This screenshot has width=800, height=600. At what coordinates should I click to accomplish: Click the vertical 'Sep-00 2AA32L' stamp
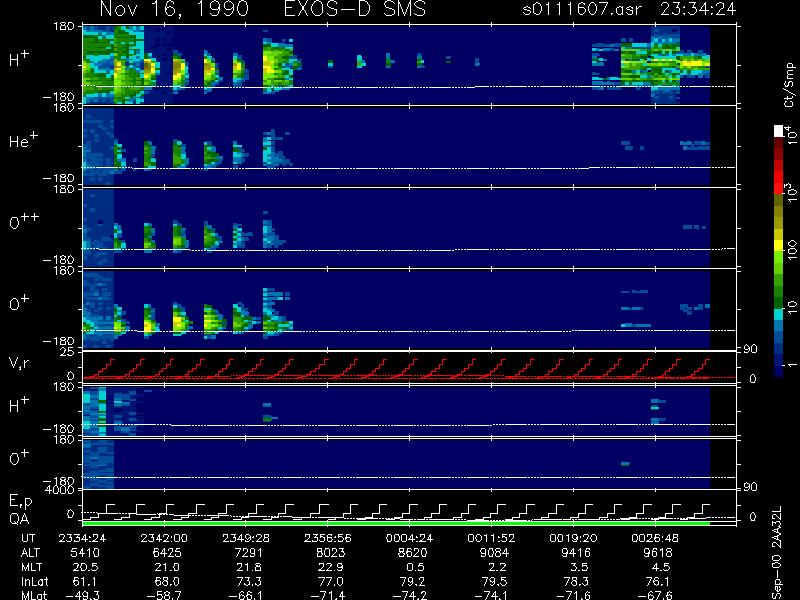click(x=777, y=553)
